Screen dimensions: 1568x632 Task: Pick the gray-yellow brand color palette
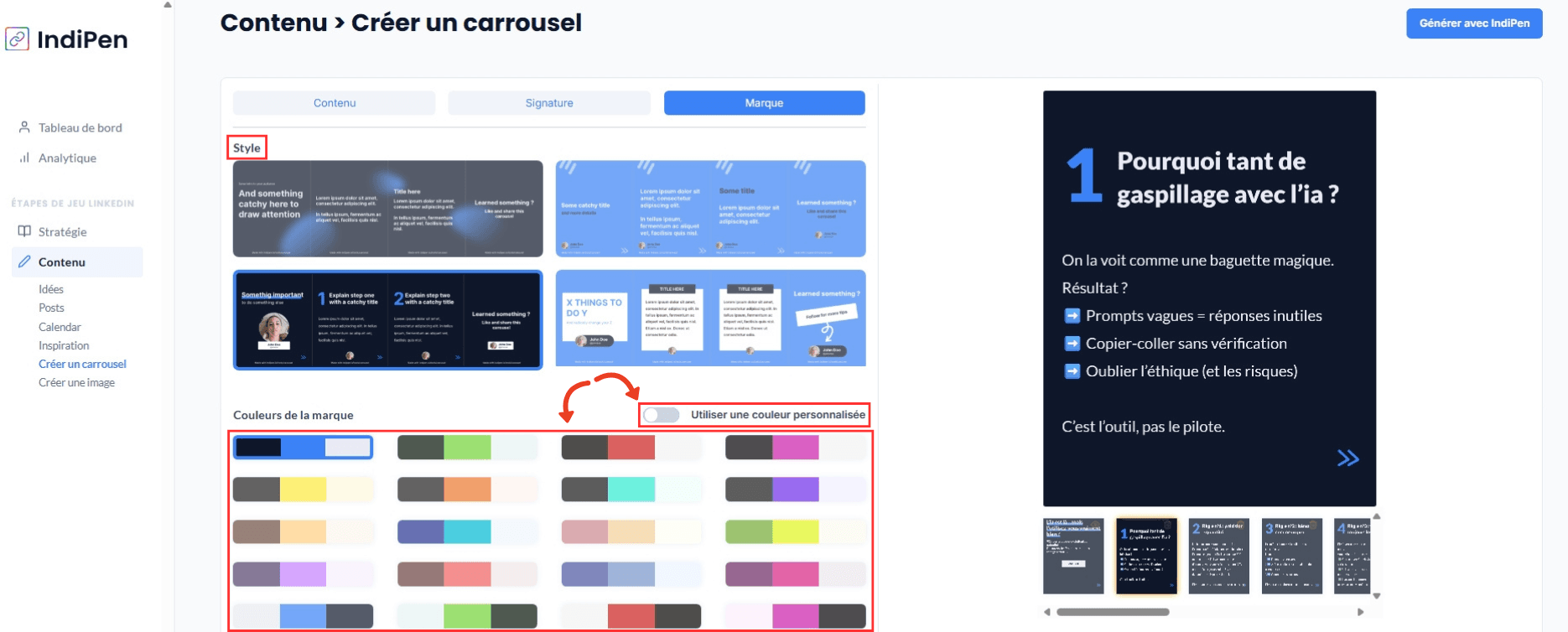[x=303, y=490]
